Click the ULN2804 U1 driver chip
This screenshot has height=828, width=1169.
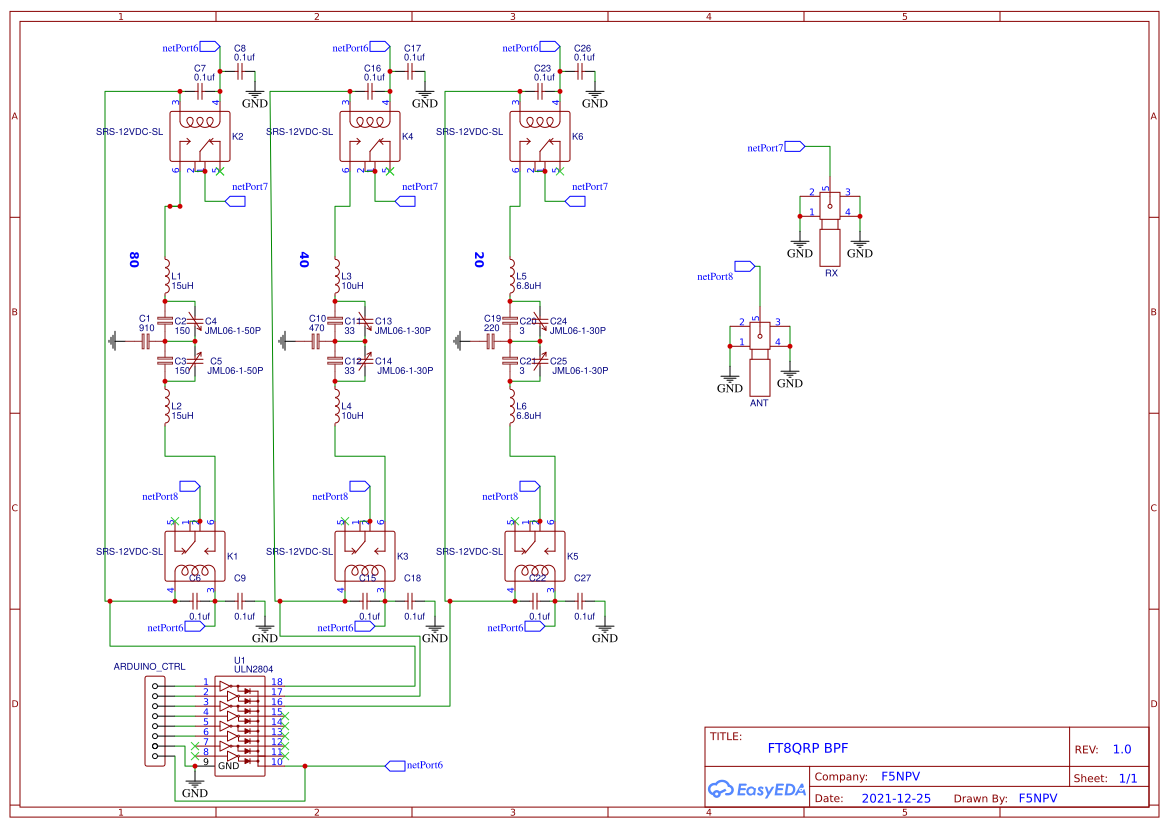240,724
